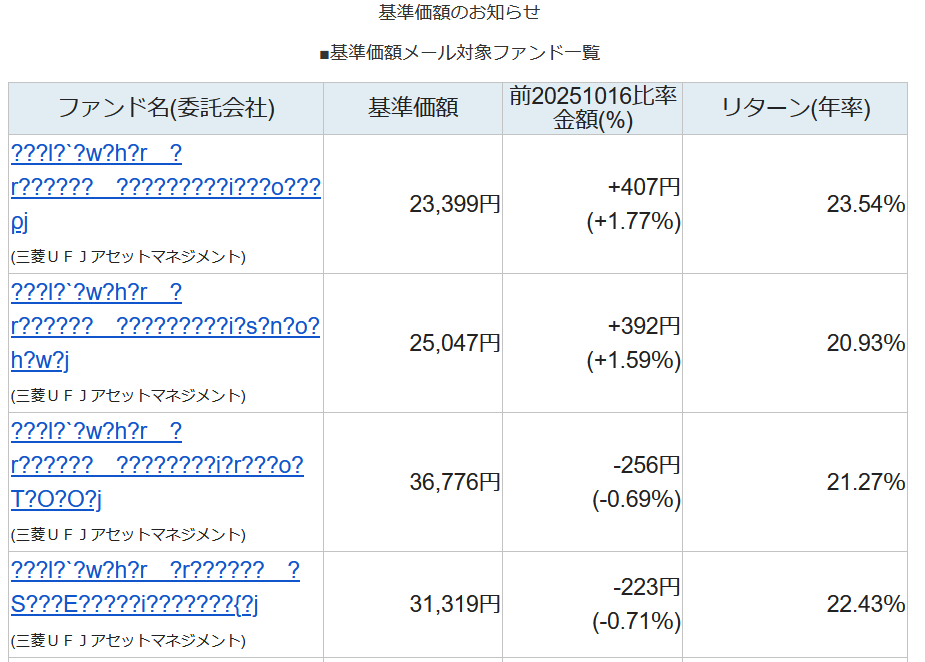Image resolution: width=925 pixels, height=662 pixels.
Task: Click the 23.54% annual return value
Action: [865, 204]
